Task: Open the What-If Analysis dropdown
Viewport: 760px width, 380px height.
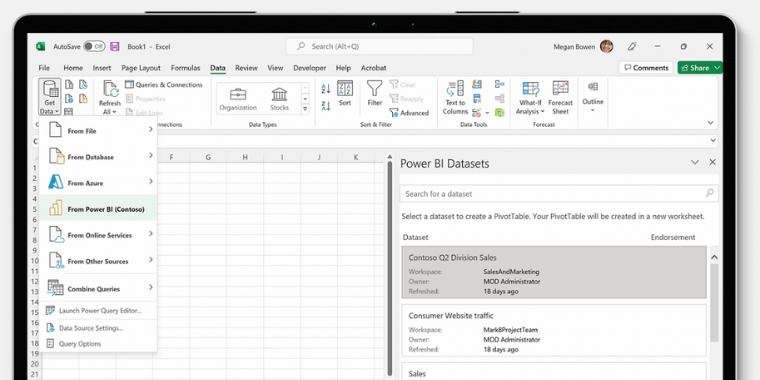Action: pos(530,97)
